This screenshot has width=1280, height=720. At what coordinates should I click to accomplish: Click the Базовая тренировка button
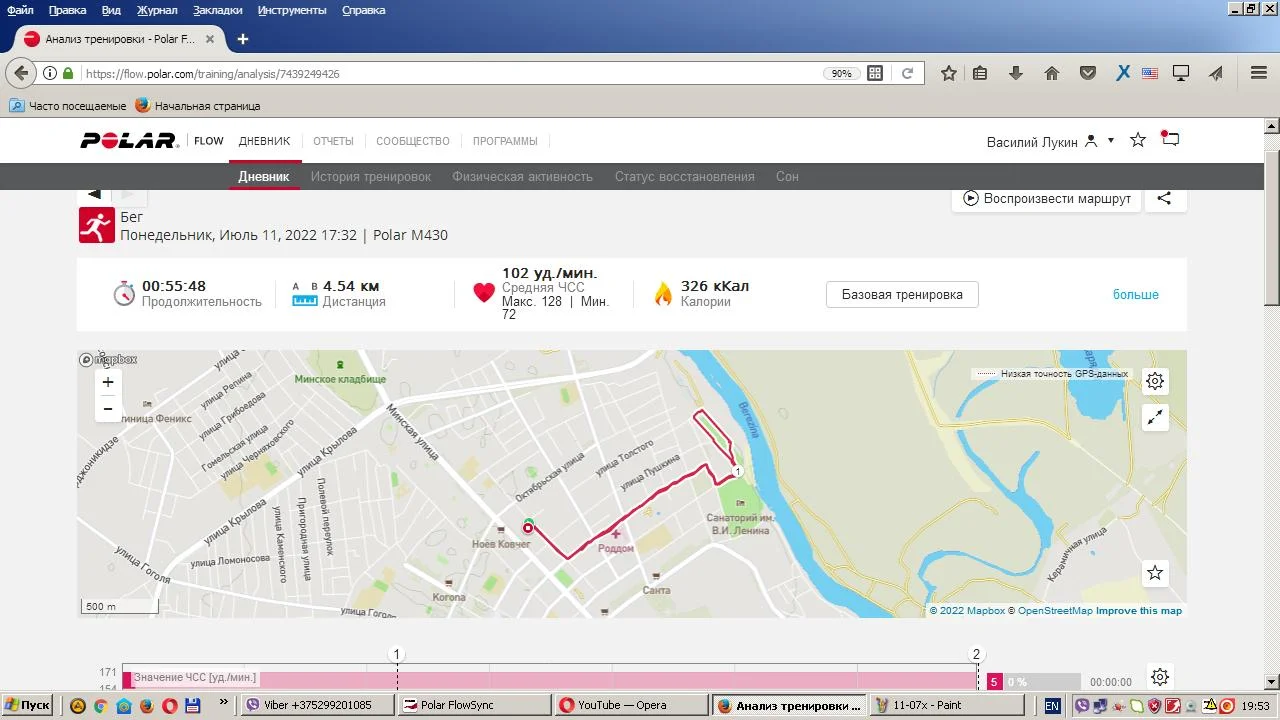tap(902, 295)
